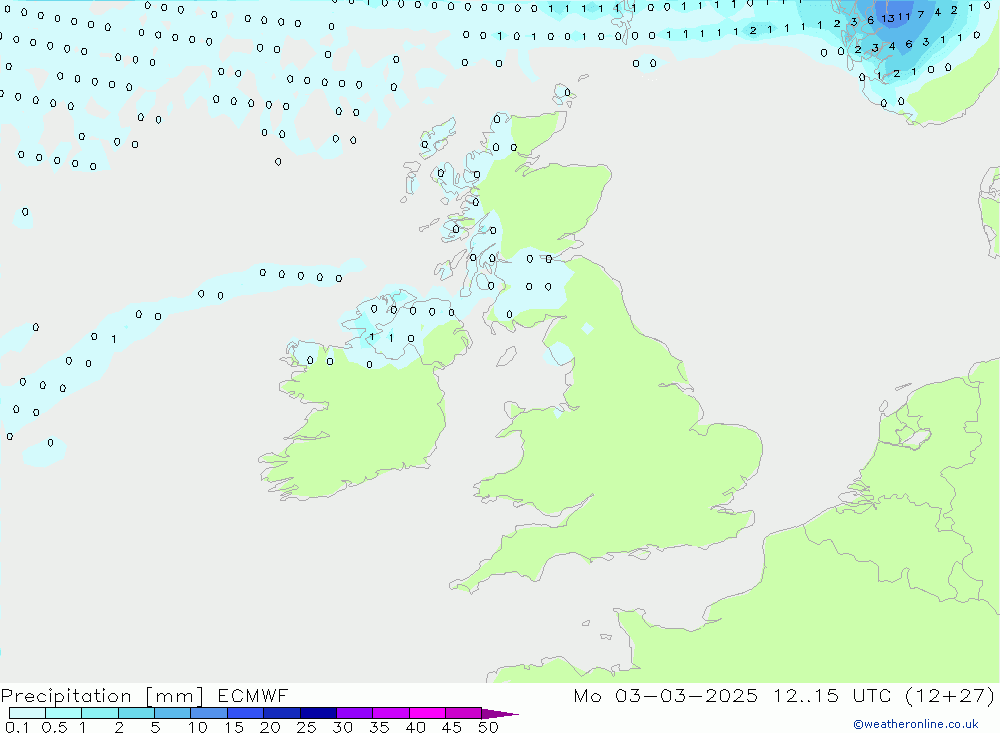Click the legend swatch between 0.5 and 1
The width and height of the screenshot is (1000, 733).
64,713
